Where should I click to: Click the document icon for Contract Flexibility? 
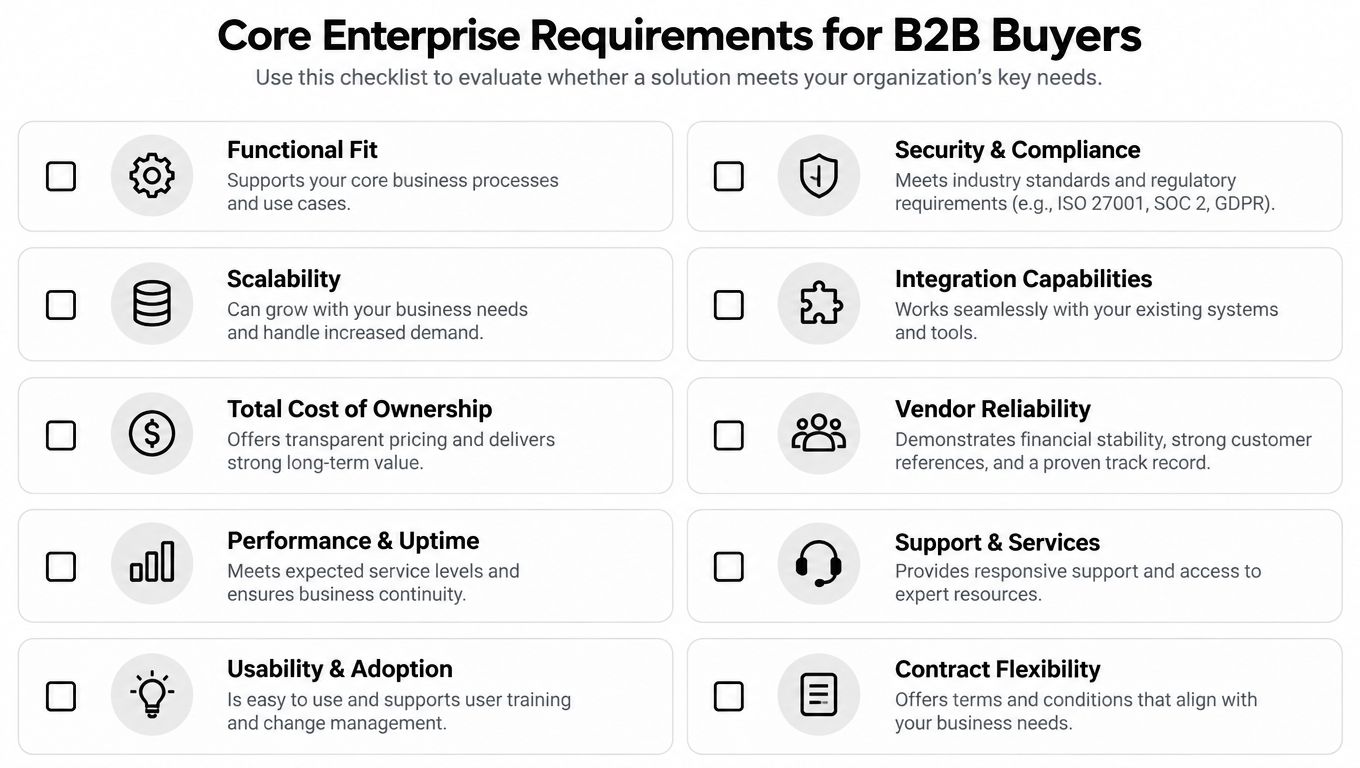point(819,694)
